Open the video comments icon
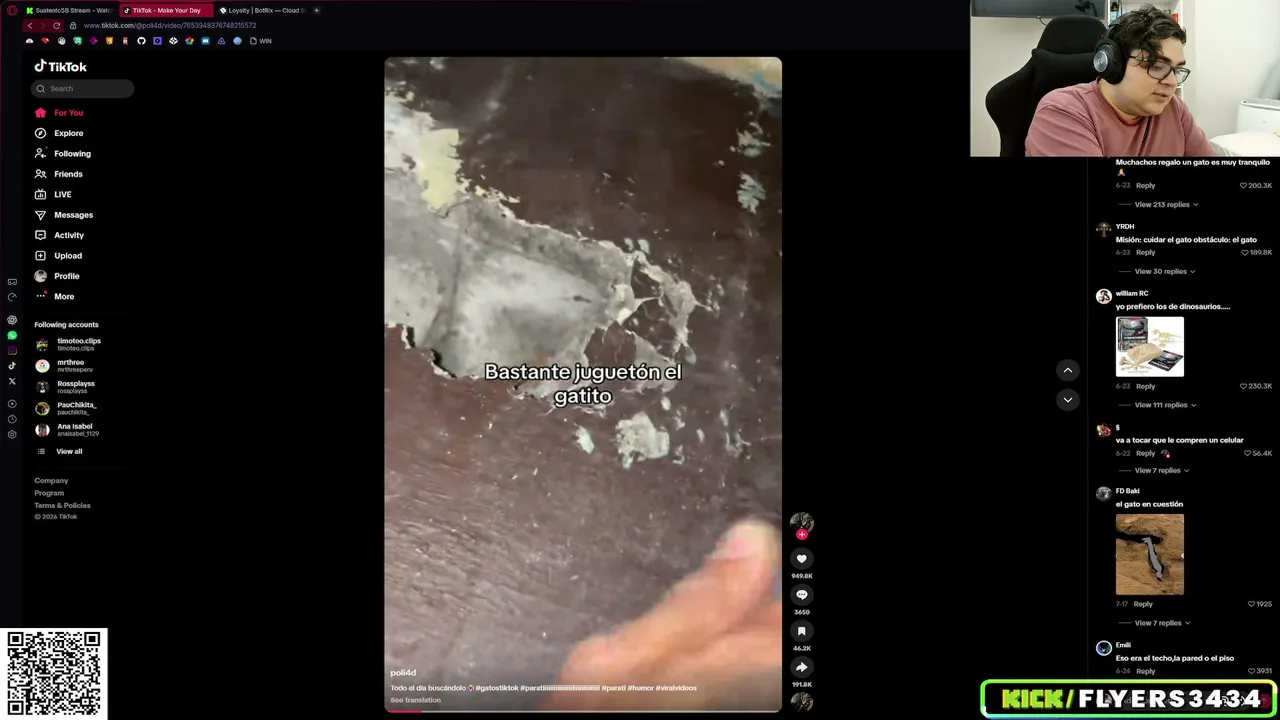The height and width of the screenshot is (720, 1280). [x=801, y=595]
